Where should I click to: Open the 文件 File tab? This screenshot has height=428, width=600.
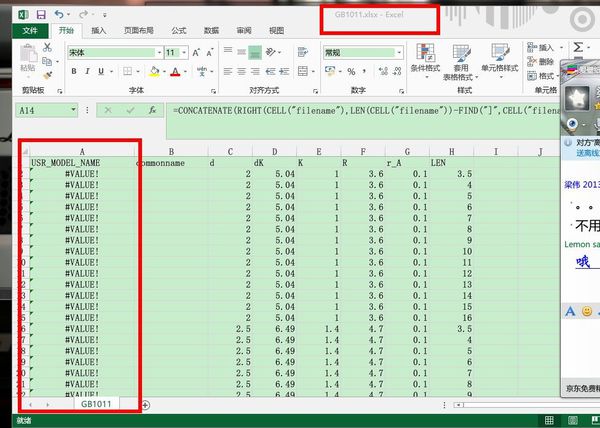(x=30, y=31)
